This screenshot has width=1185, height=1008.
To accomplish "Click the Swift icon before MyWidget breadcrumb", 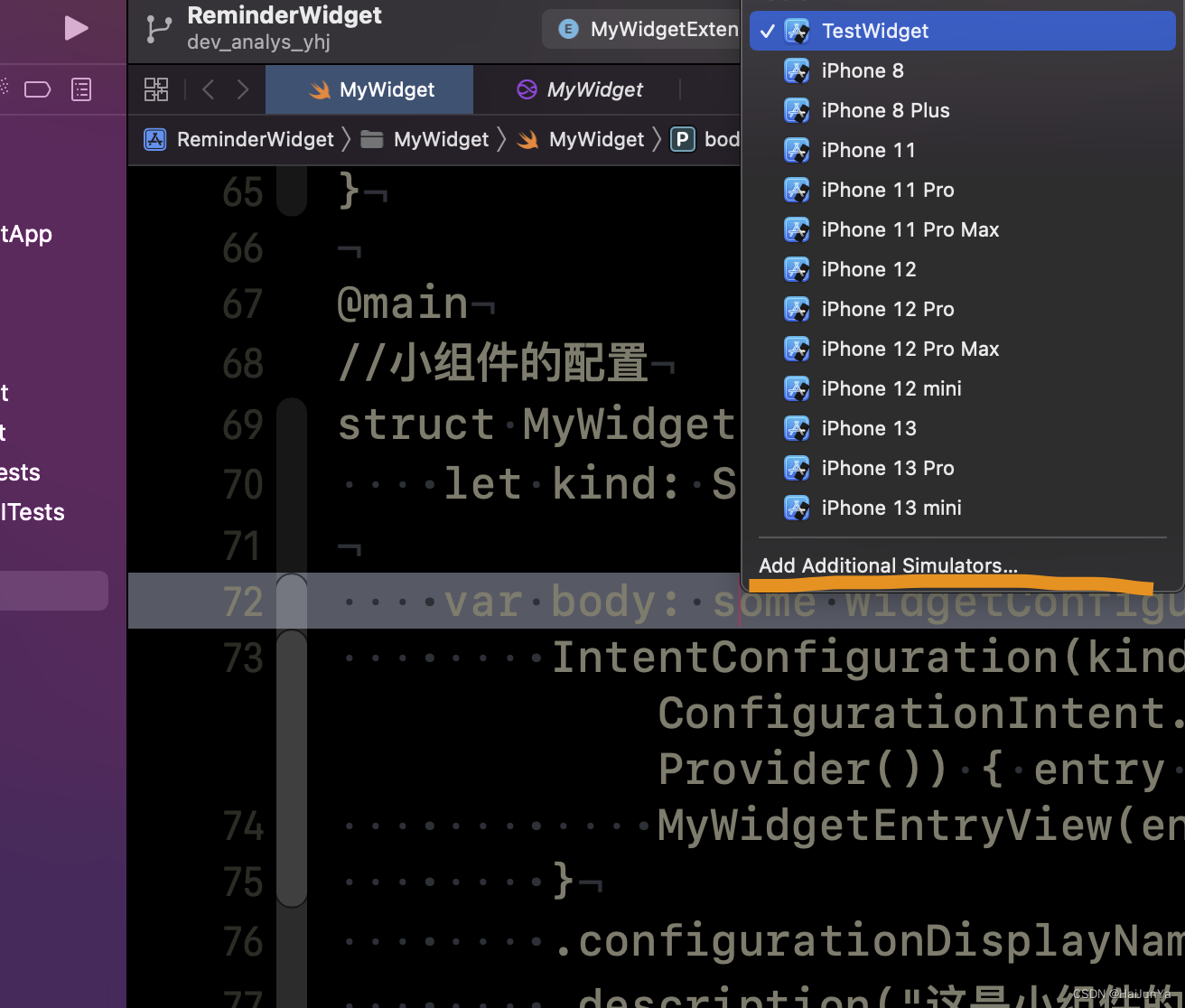I will [x=528, y=139].
